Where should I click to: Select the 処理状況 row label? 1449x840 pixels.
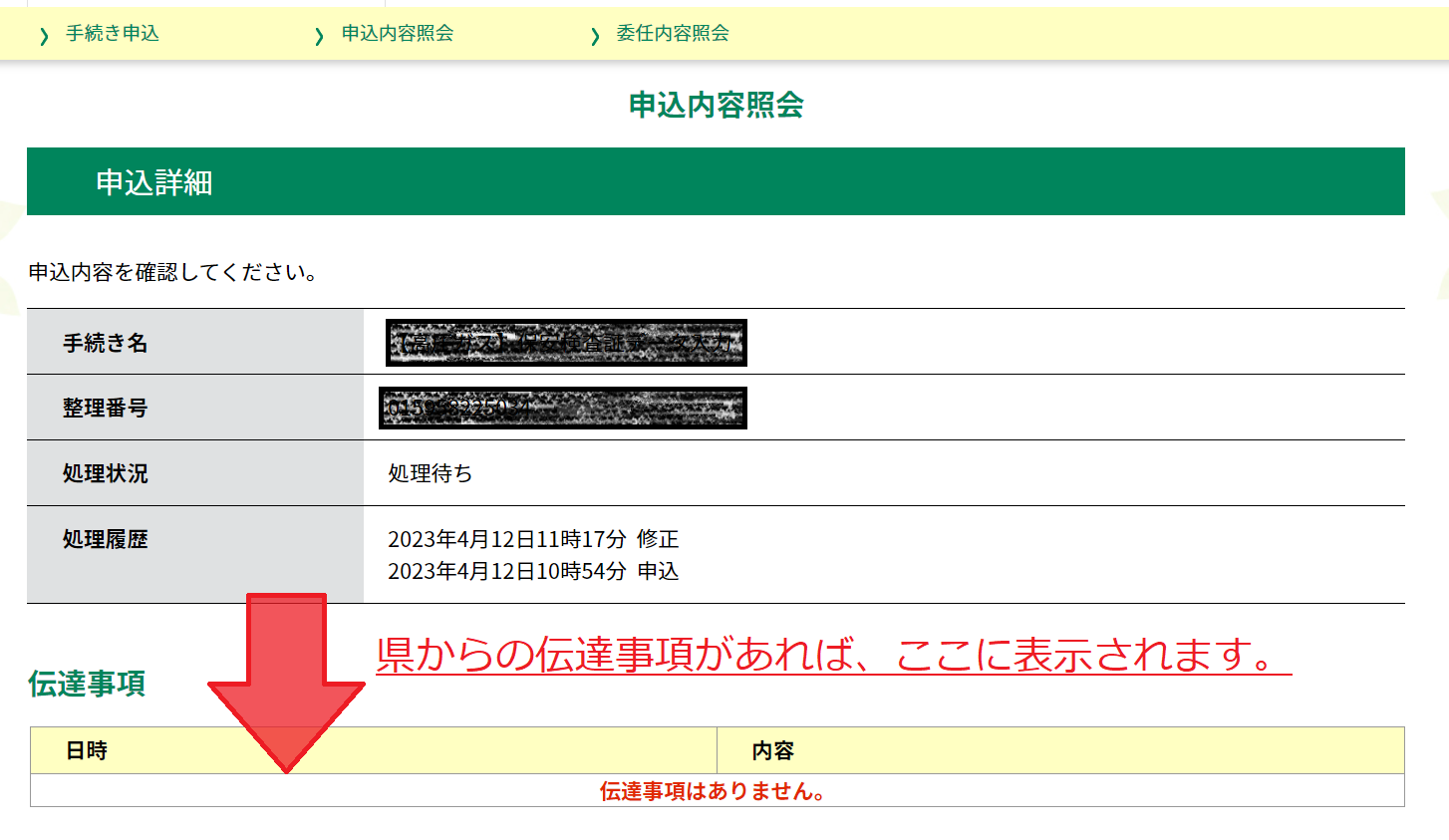pyautogui.click(x=105, y=473)
